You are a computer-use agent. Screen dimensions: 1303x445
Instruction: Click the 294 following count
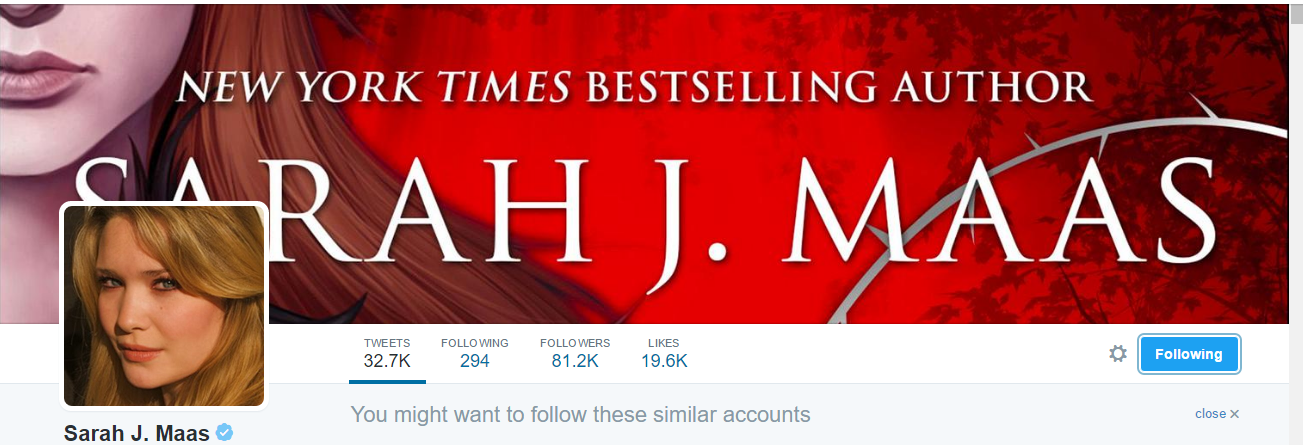(475, 361)
